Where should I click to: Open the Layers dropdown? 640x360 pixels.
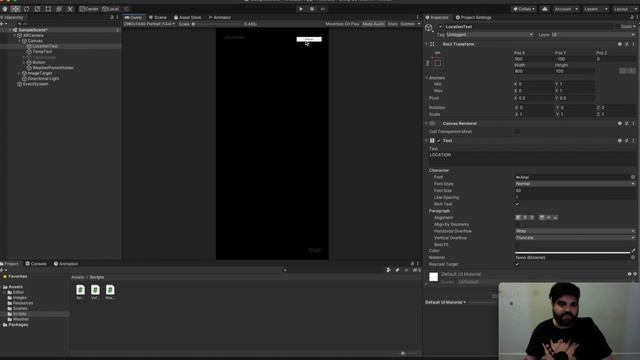click(596, 9)
